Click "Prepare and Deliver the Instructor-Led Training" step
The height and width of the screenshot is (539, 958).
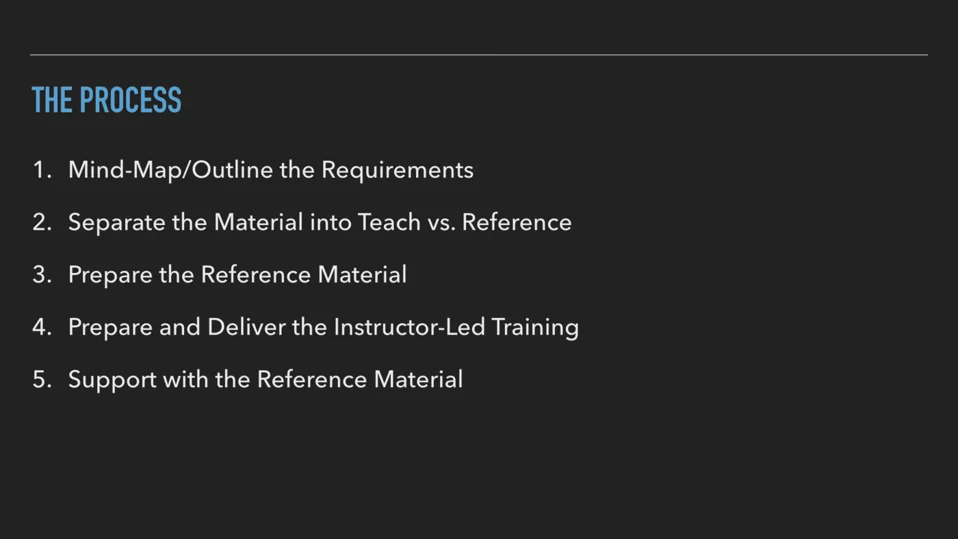pos(323,327)
